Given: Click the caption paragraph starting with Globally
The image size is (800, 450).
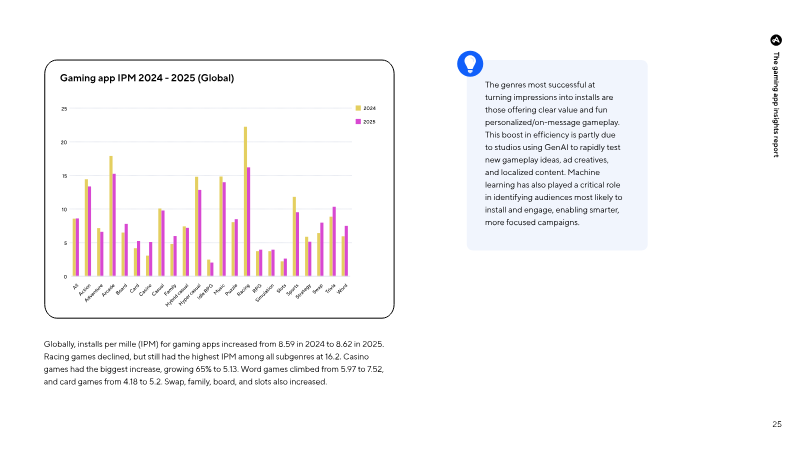Looking at the screenshot, I should point(214,363).
